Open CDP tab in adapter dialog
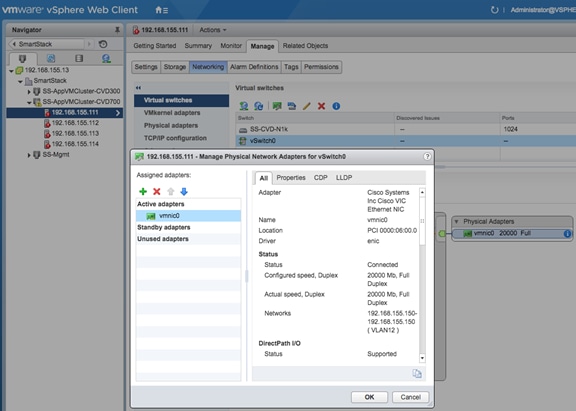The width and height of the screenshot is (576, 411). (320, 178)
